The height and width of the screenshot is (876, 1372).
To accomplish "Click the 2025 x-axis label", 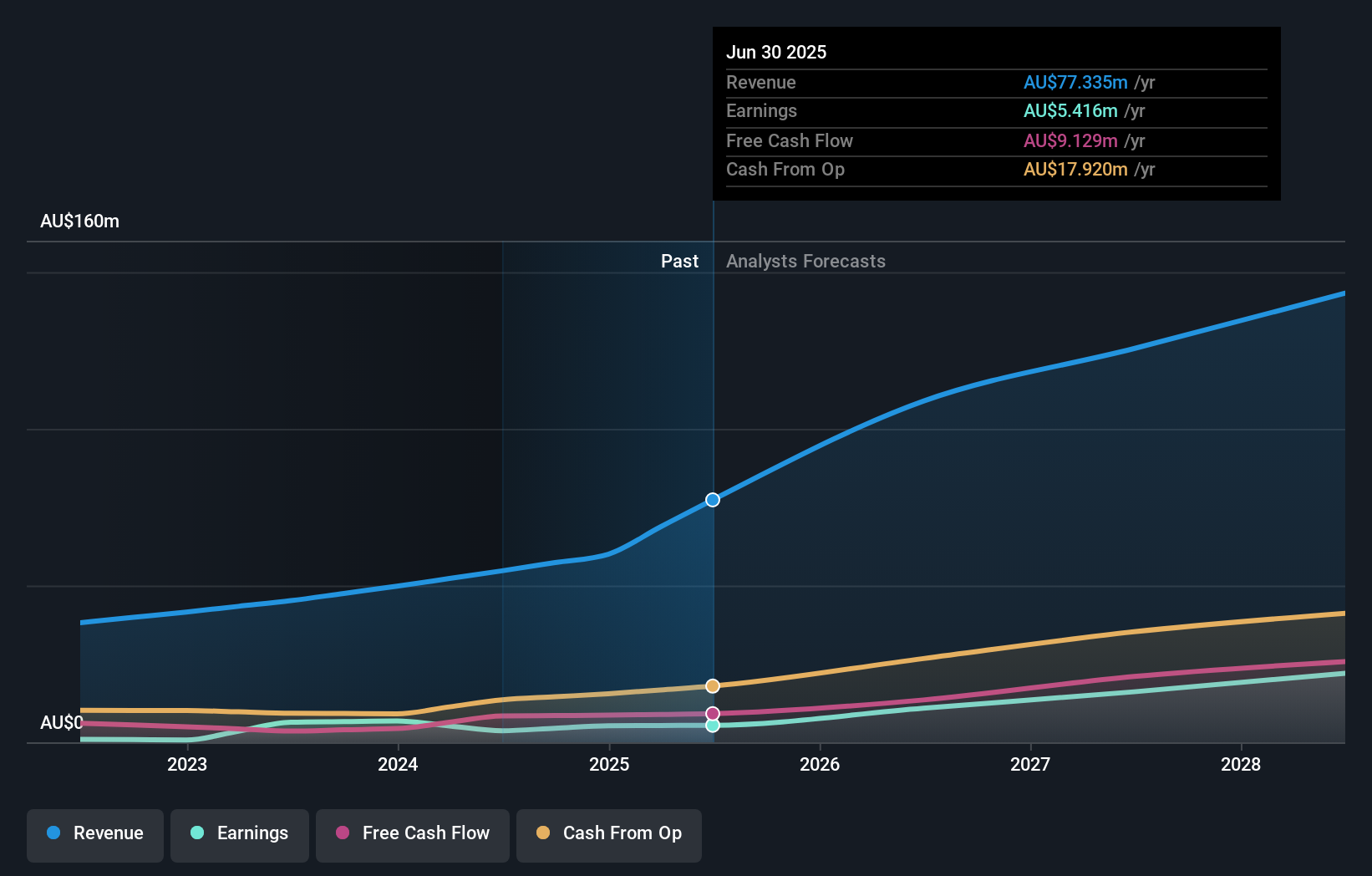I will [x=609, y=764].
